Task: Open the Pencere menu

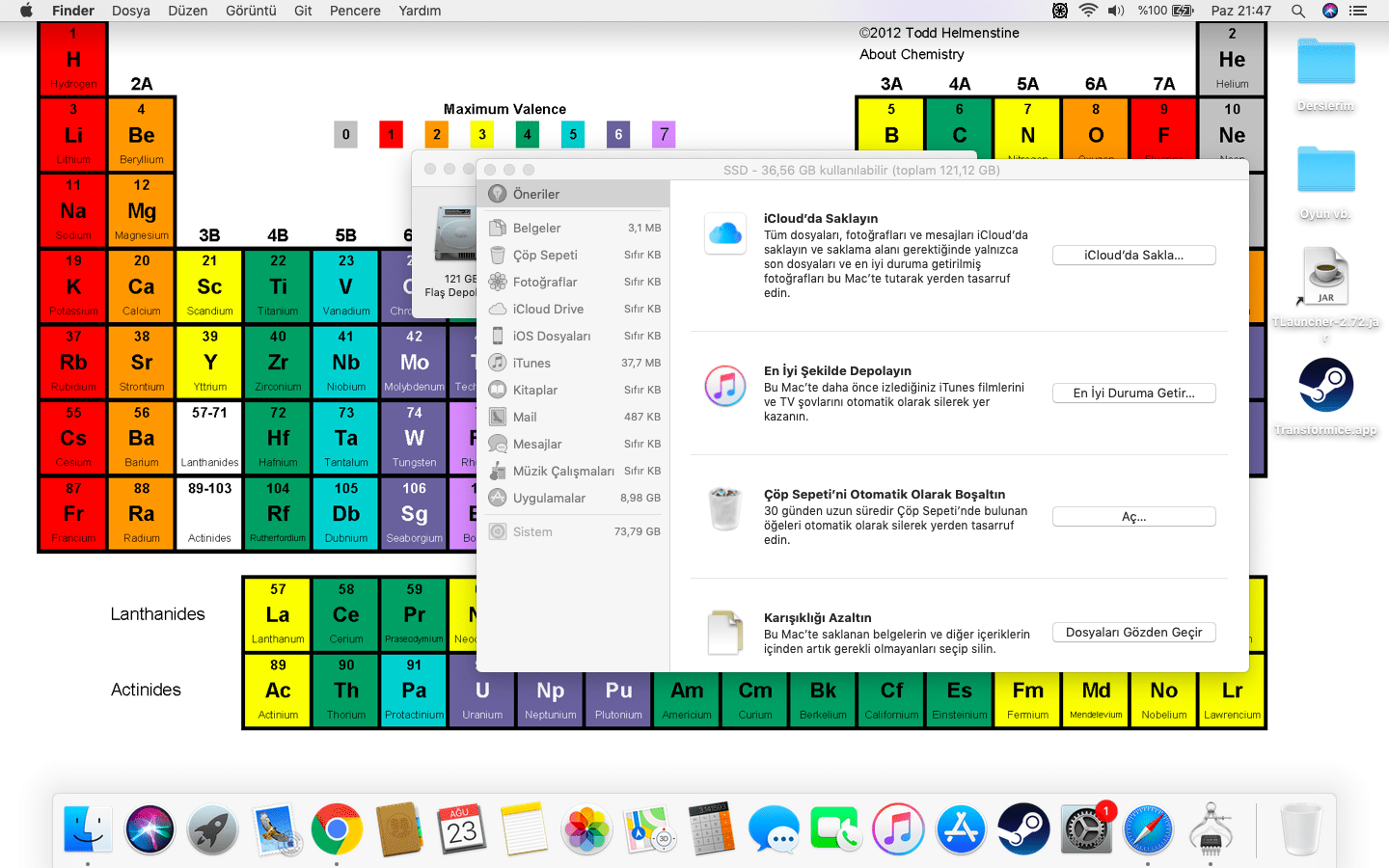Action: pyautogui.click(x=355, y=11)
